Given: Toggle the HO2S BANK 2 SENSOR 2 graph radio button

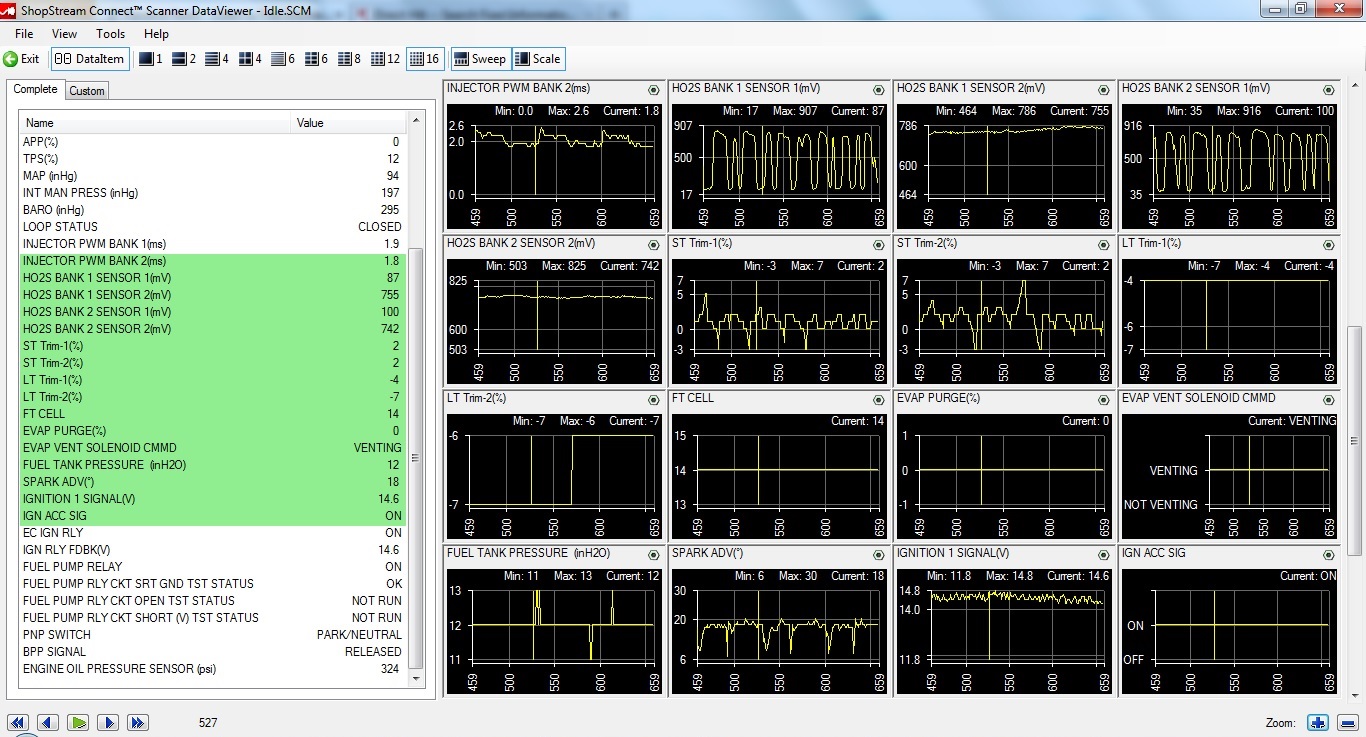Looking at the screenshot, I should (x=654, y=245).
